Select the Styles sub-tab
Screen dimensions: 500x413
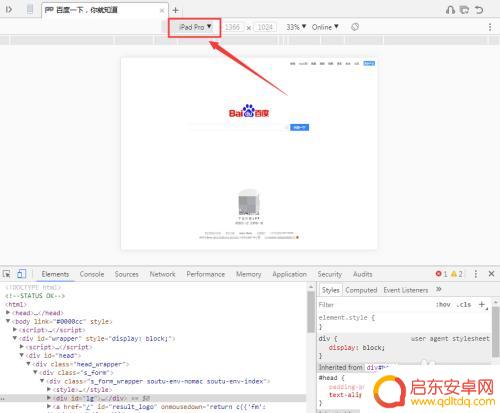click(x=331, y=290)
